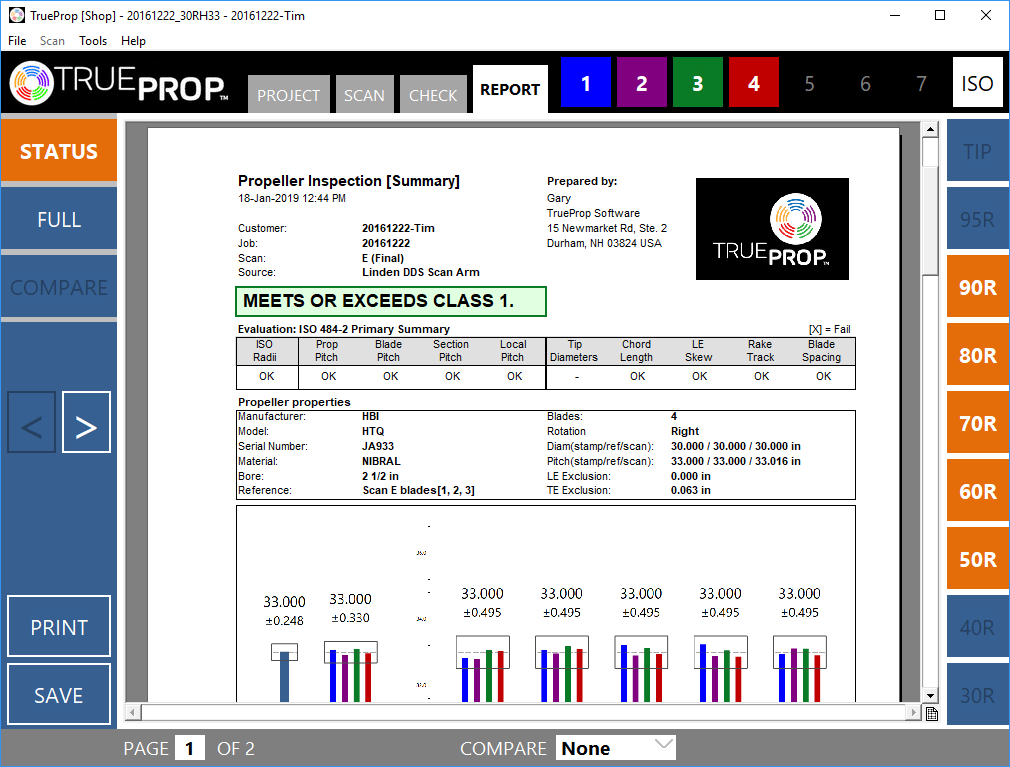This screenshot has height=767, width=1010.
Task: Switch to the CHECK tab
Action: [433, 95]
